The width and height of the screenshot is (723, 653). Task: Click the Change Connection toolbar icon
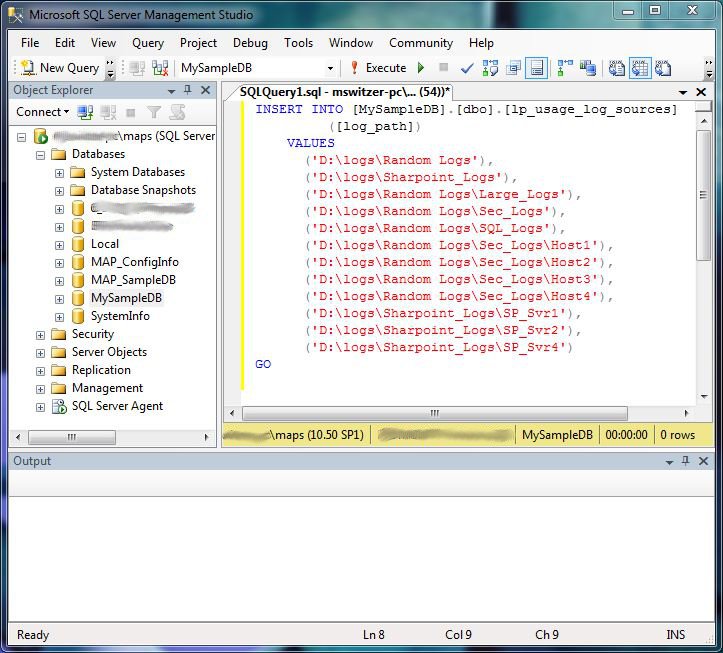(137, 68)
